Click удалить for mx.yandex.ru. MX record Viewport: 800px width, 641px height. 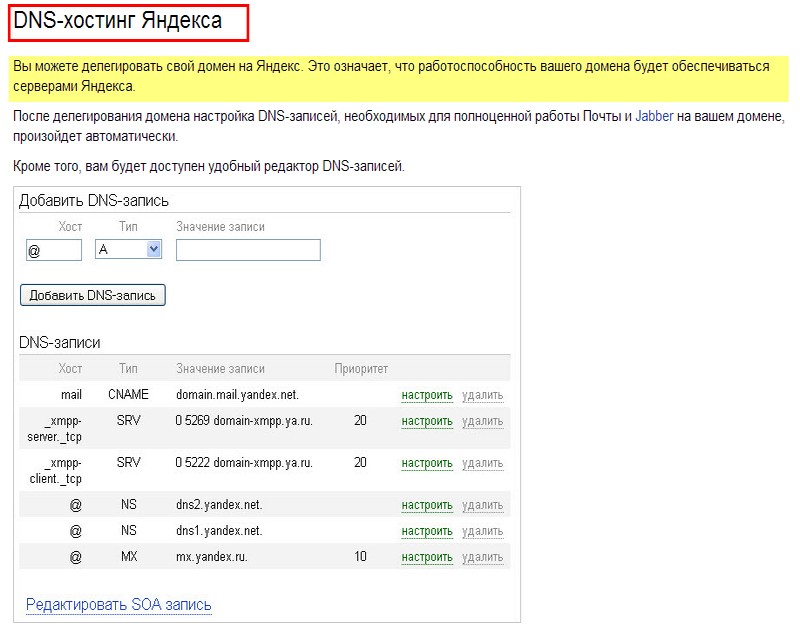point(483,557)
